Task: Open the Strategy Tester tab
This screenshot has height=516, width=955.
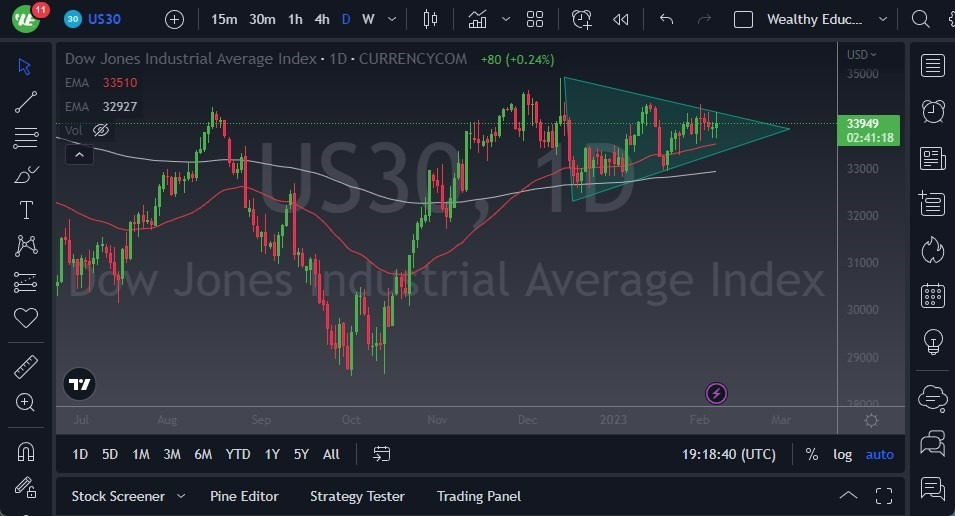Action: click(x=357, y=497)
